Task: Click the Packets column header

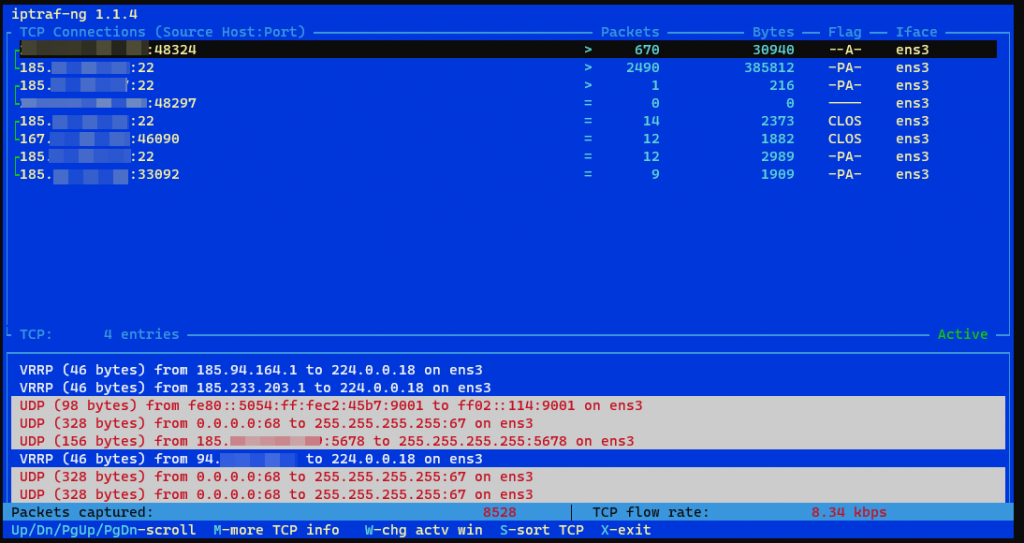Action: [629, 32]
